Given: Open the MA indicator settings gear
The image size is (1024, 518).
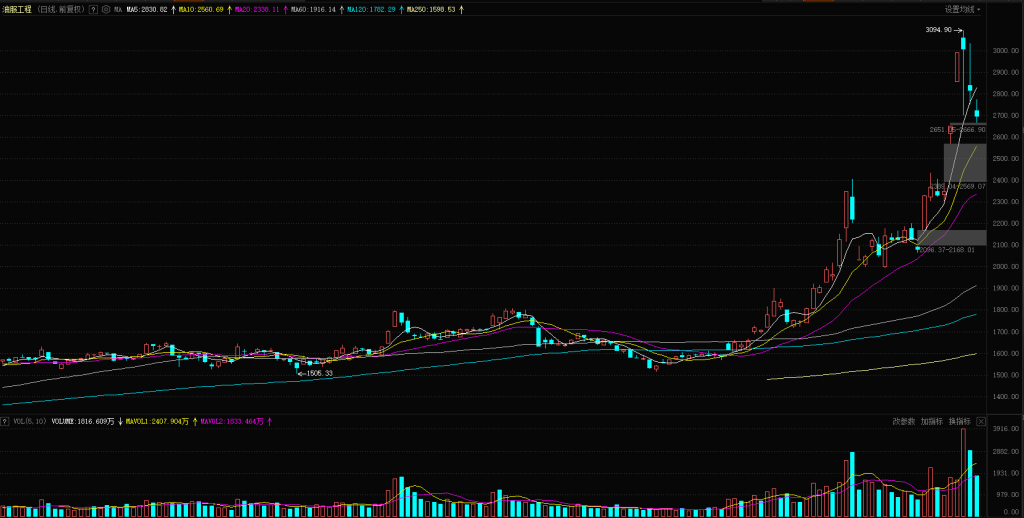Looking at the screenshot, I should (x=105, y=9).
